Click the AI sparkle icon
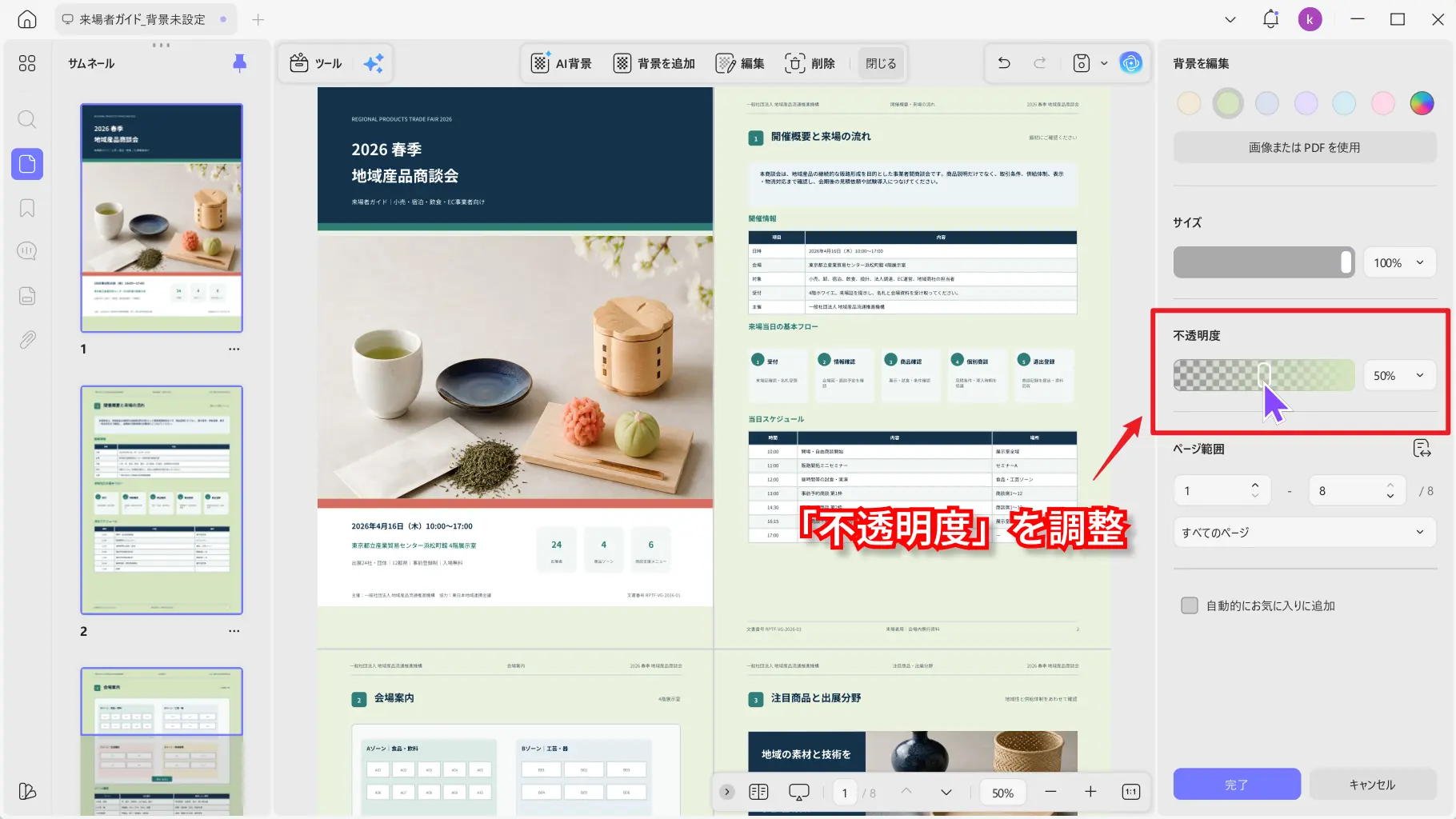1456x819 pixels. tap(373, 63)
